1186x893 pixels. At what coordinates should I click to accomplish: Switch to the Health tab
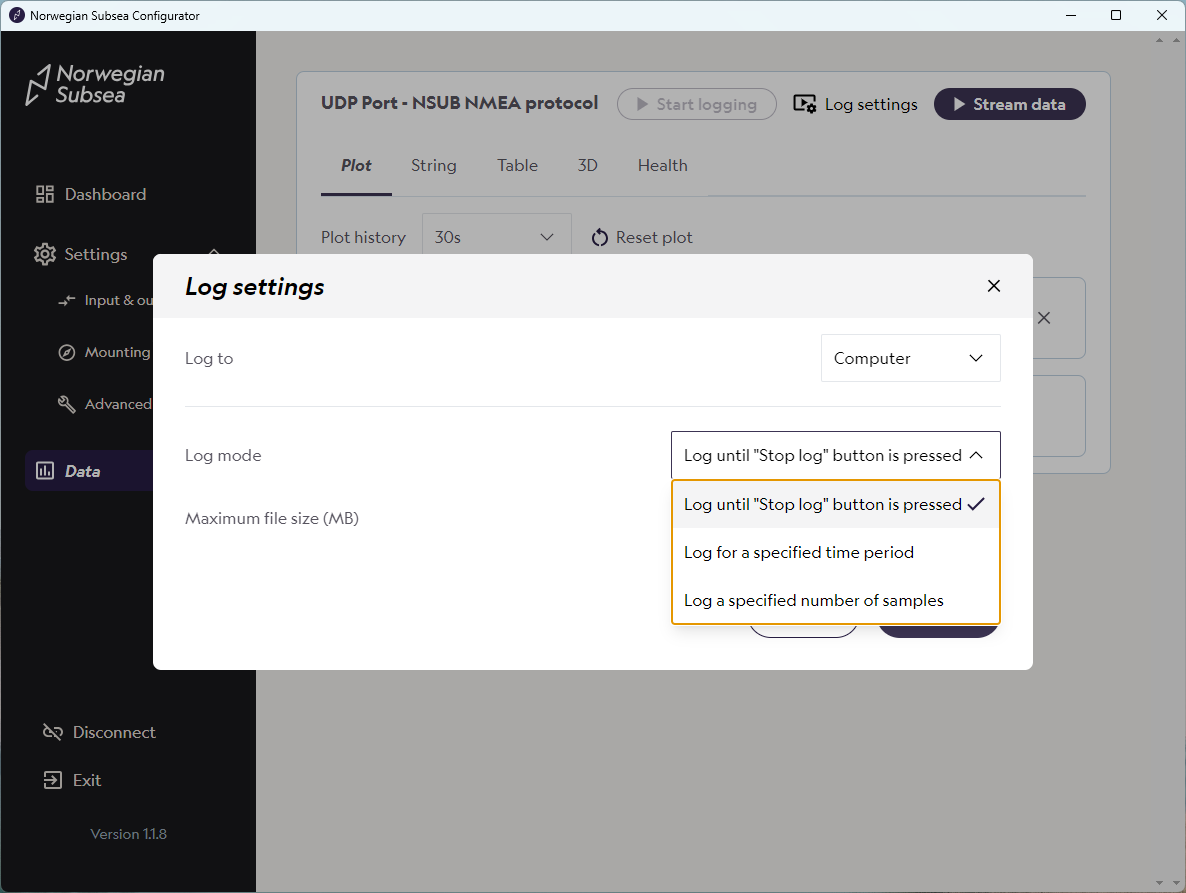pyautogui.click(x=663, y=166)
